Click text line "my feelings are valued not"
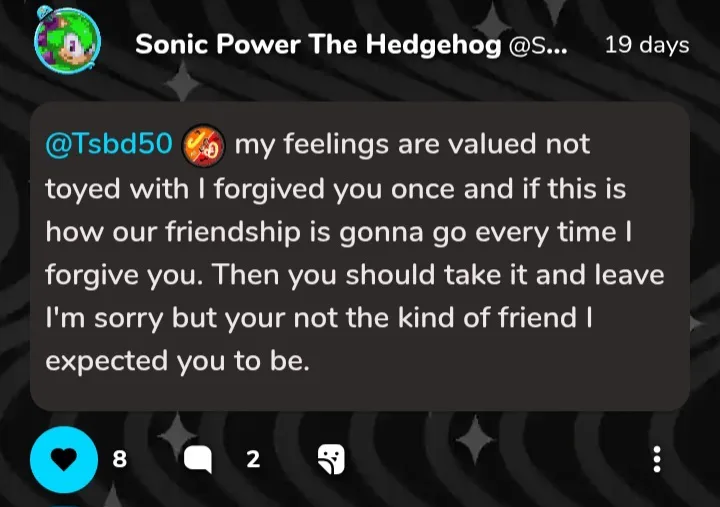The height and width of the screenshot is (507, 720). coord(412,144)
